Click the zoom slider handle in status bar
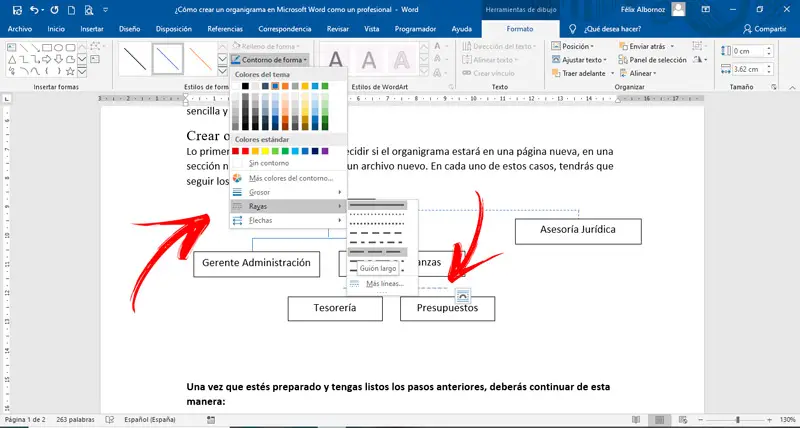 [x=738, y=420]
